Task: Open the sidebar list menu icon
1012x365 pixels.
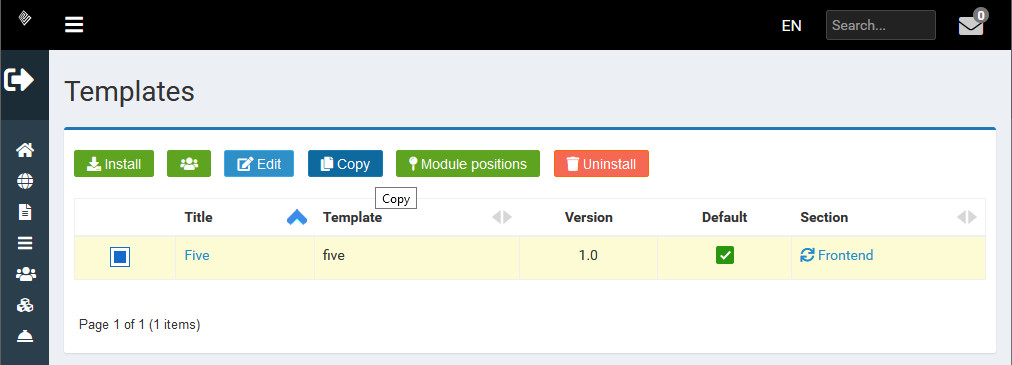Action: (x=25, y=243)
